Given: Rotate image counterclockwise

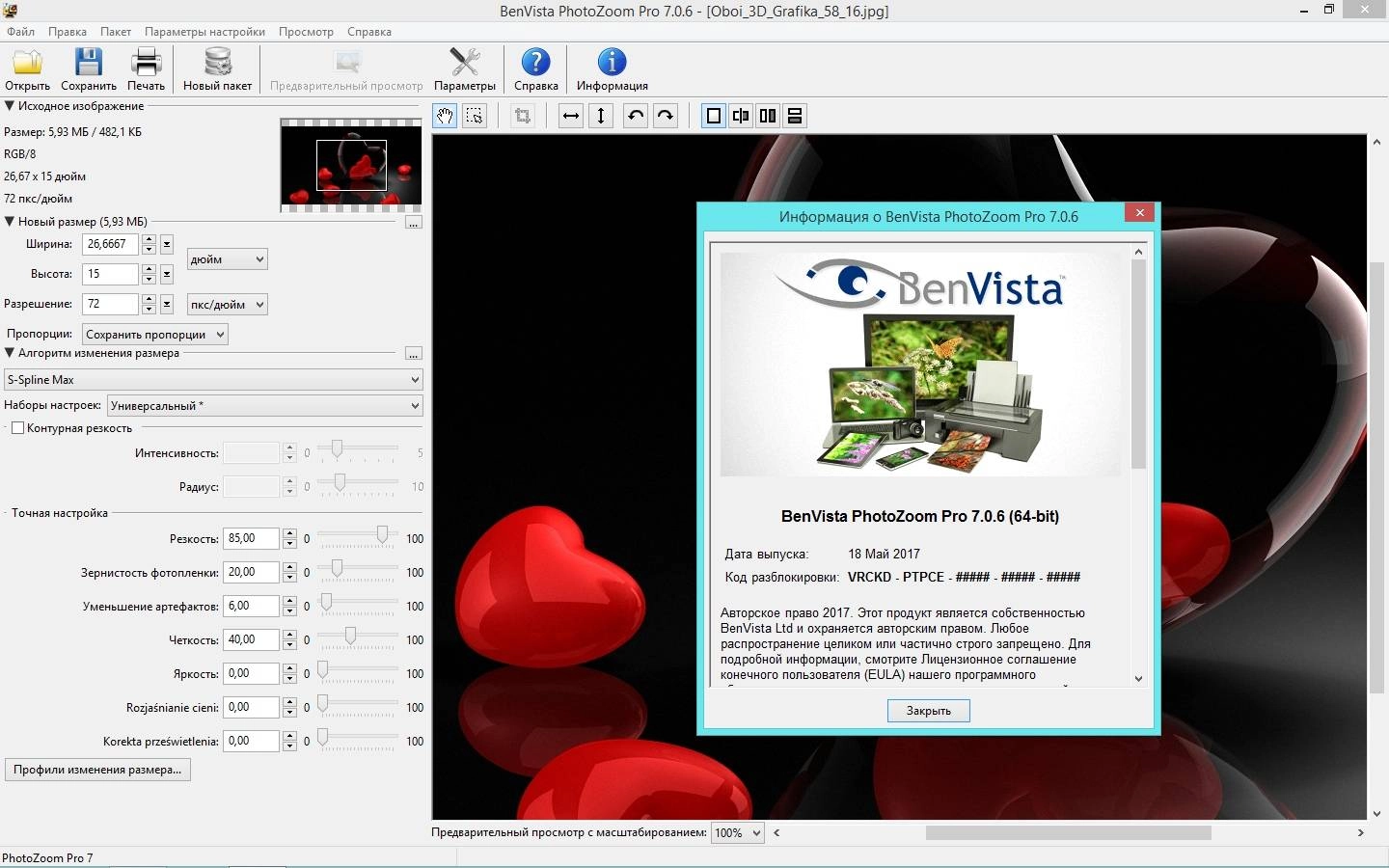Looking at the screenshot, I should pos(636,116).
